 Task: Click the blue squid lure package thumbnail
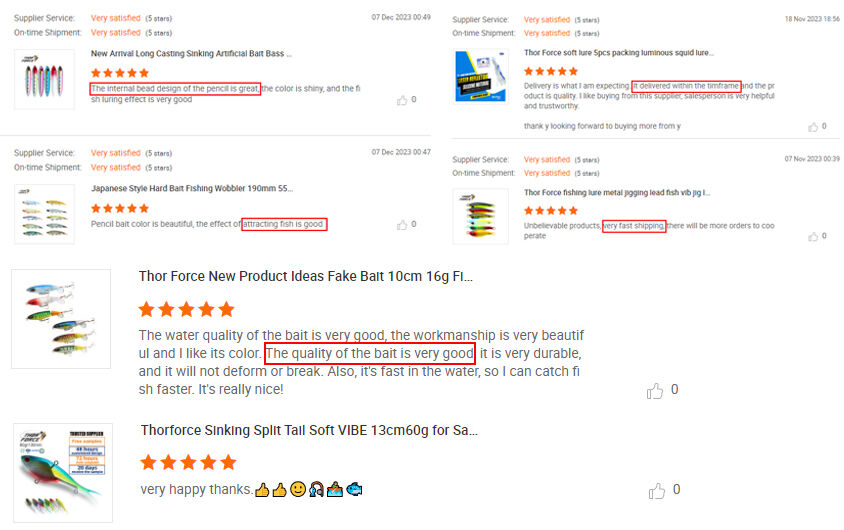click(481, 76)
